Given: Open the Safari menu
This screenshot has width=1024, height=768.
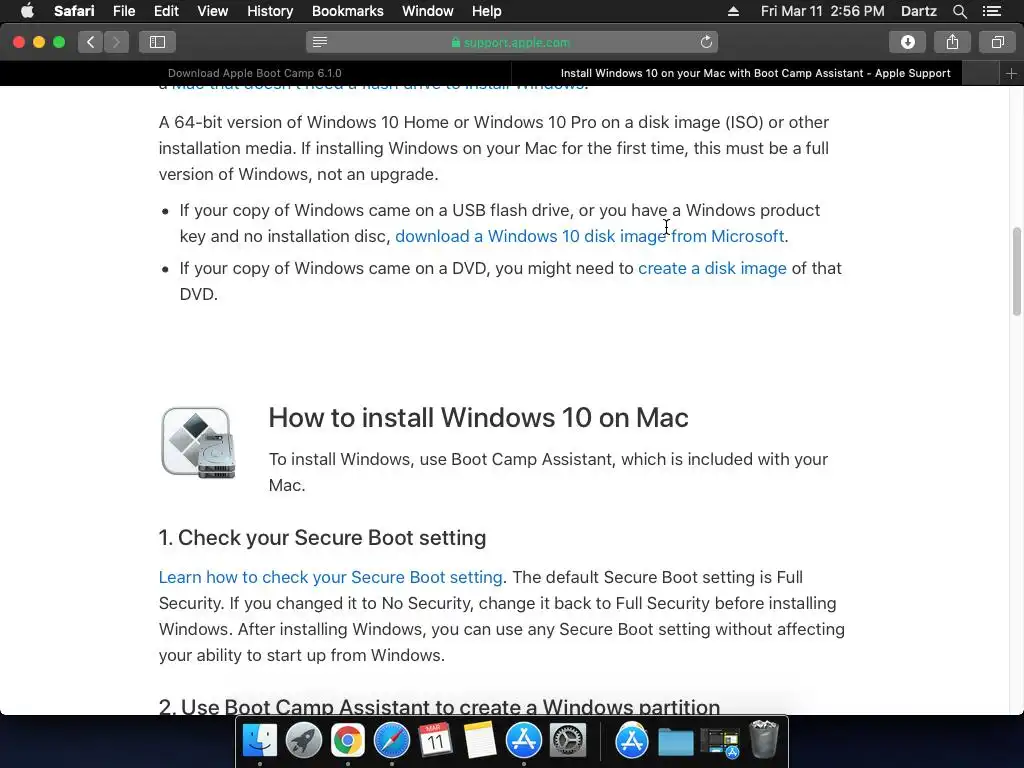Looking at the screenshot, I should pos(74,11).
